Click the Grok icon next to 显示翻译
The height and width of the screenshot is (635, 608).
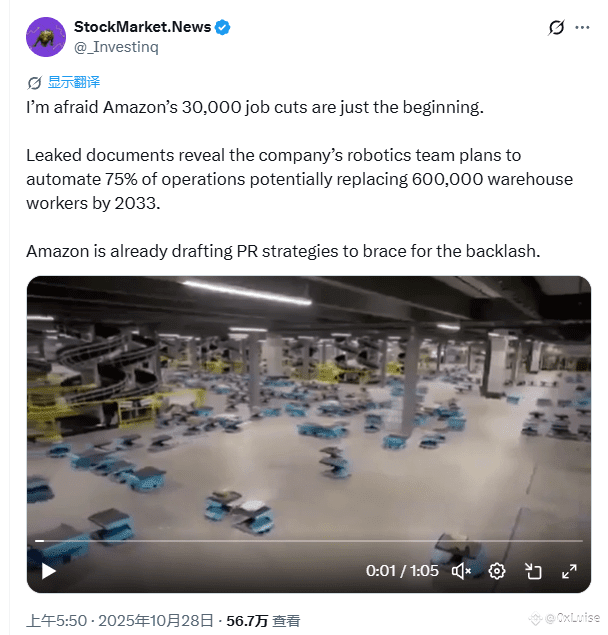[34, 83]
